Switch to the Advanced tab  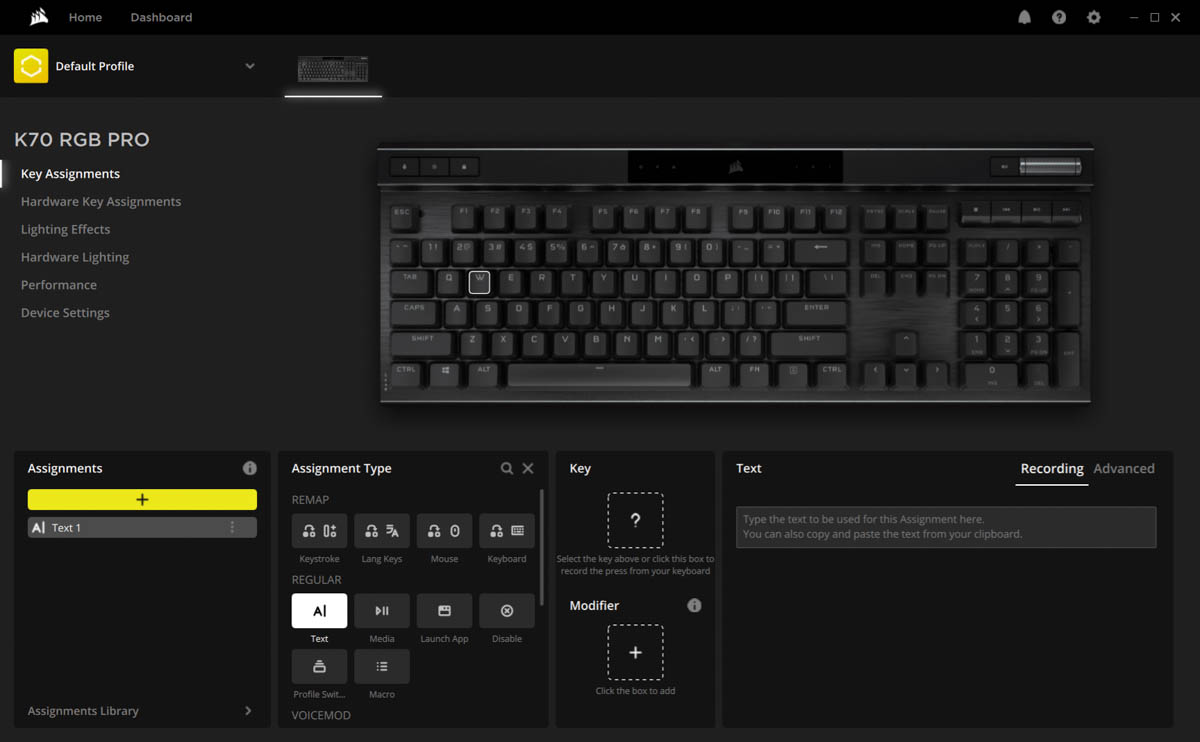pyautogui.click(x=1124, y=469)
